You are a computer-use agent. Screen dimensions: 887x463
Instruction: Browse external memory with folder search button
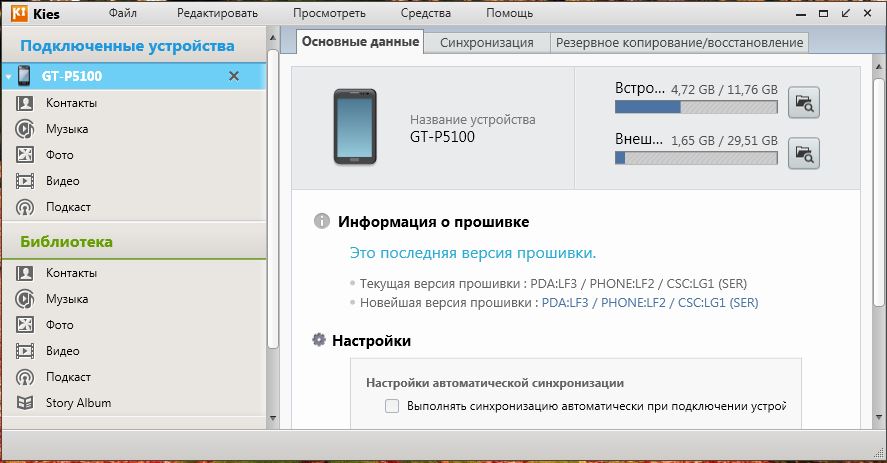[x=804, y=153]
